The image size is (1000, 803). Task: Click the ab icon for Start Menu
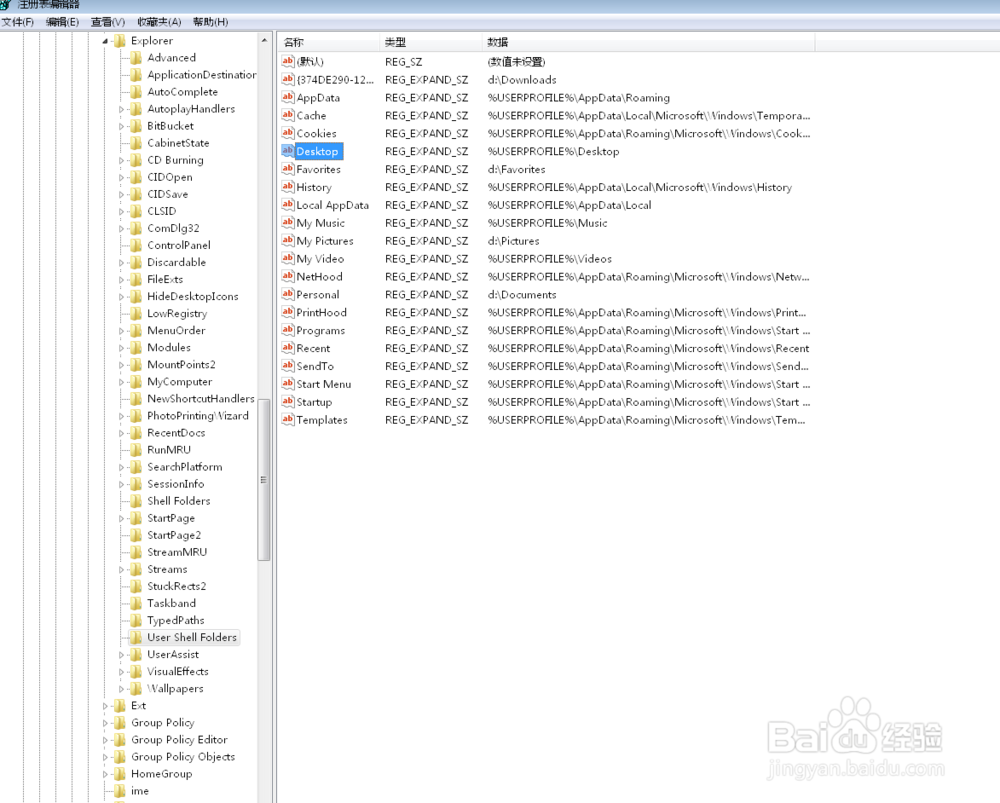tap(287, 384)
